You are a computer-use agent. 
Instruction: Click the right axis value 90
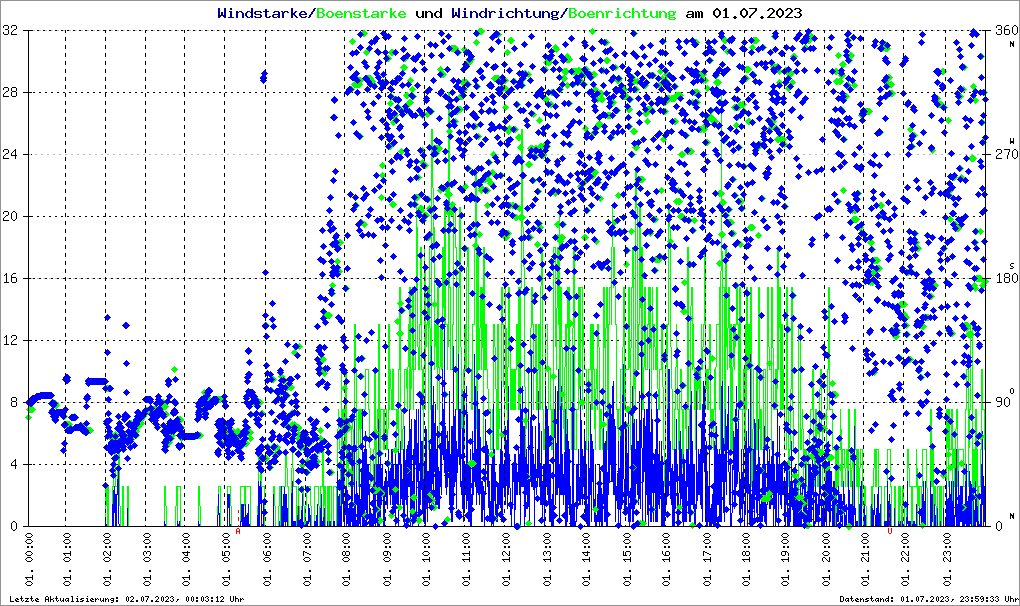(1003, 402)
